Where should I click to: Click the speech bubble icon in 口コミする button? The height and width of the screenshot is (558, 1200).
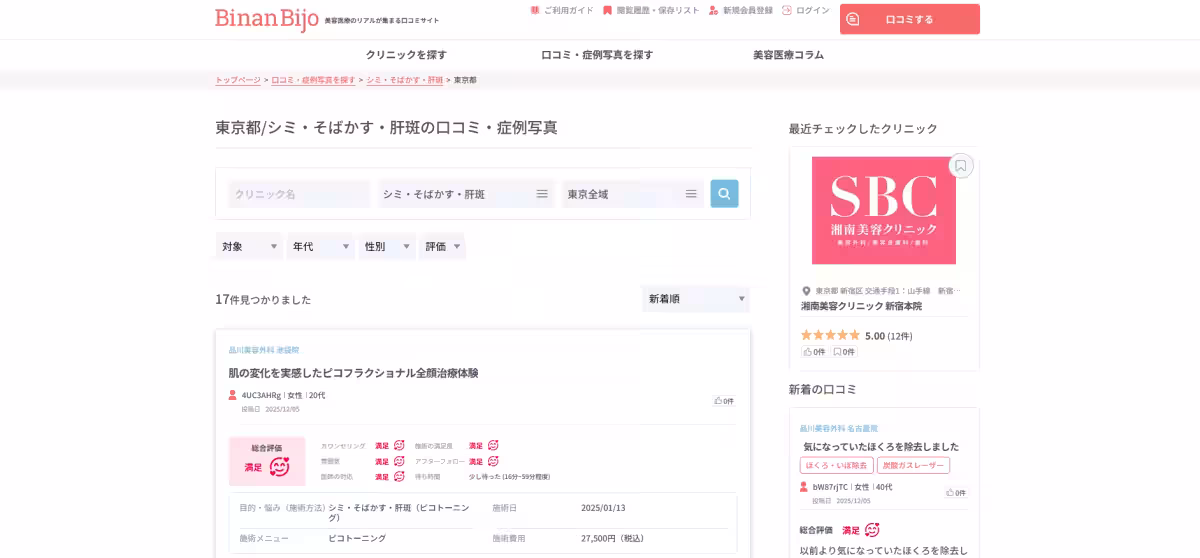tap(853, 19)
